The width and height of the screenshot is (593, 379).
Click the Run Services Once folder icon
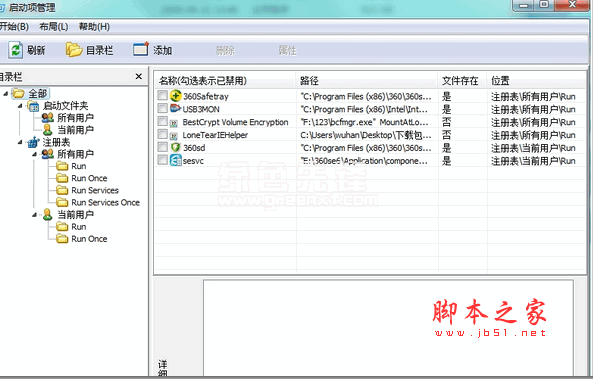click(62, 202)
